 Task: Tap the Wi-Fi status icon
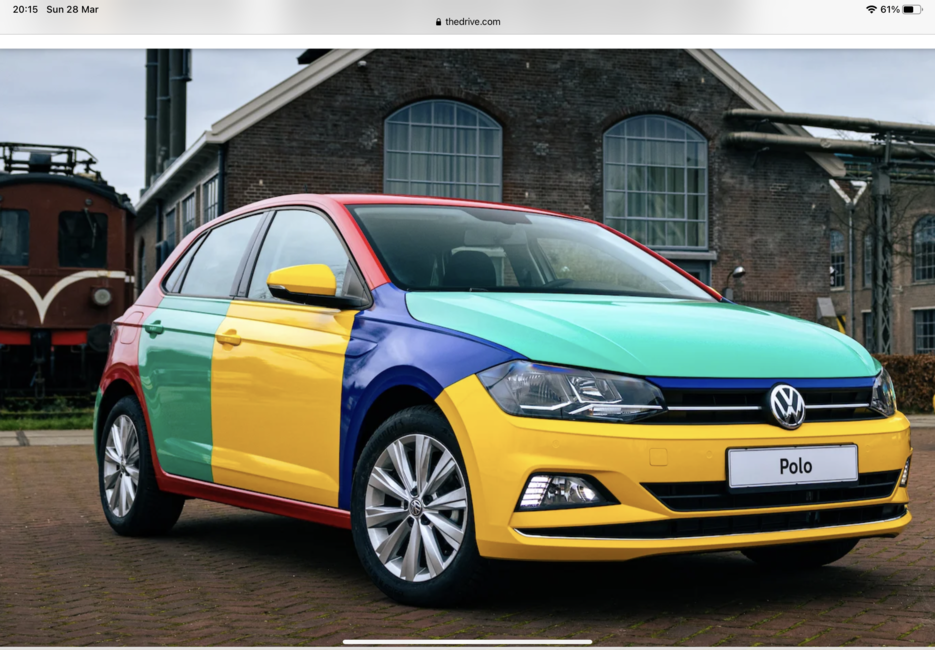pos(871,10)
